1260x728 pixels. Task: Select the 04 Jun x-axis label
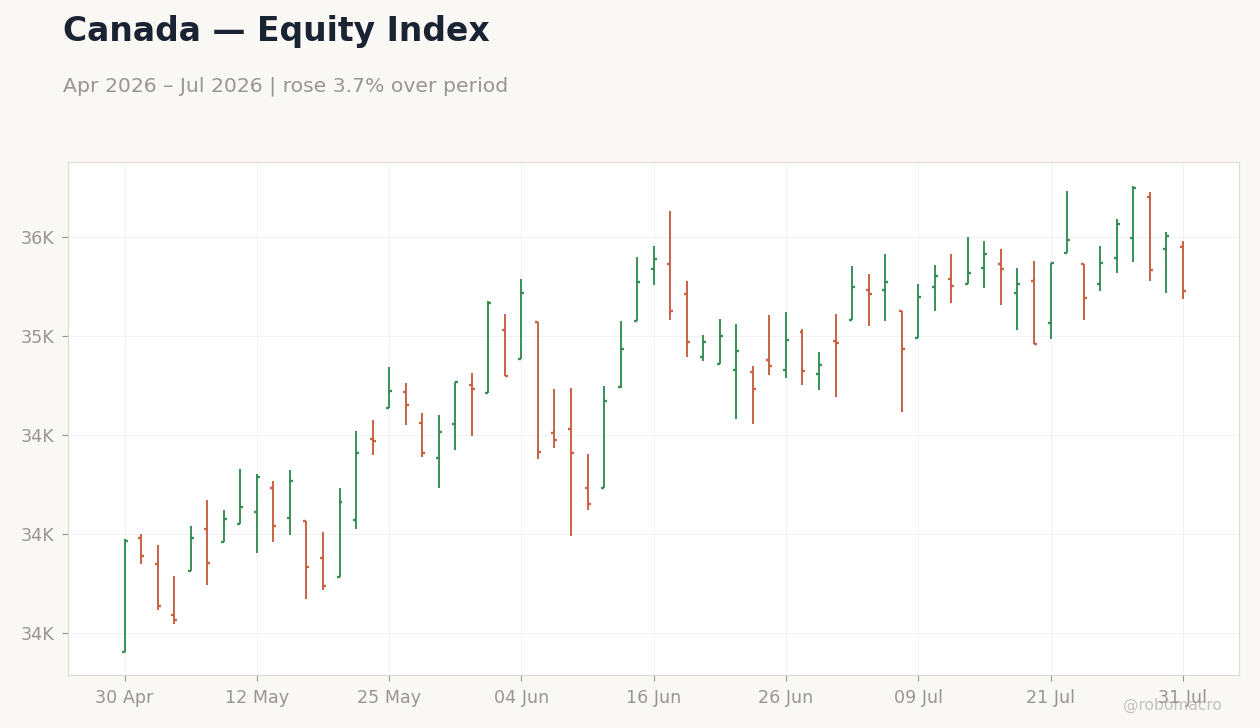[x=521, y=698]
